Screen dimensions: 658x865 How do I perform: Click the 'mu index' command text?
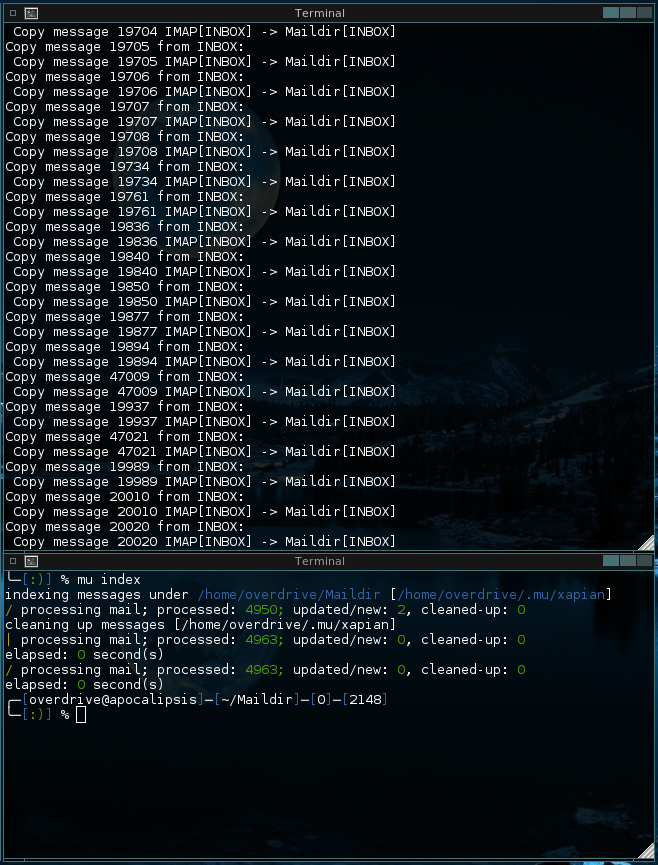pos(109,580)
